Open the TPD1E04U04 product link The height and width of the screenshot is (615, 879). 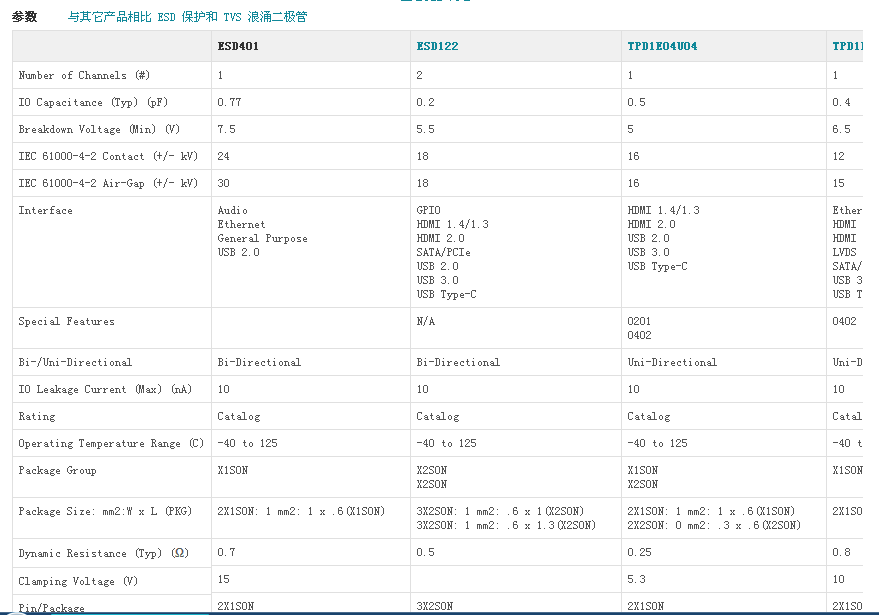coord(662,46)
